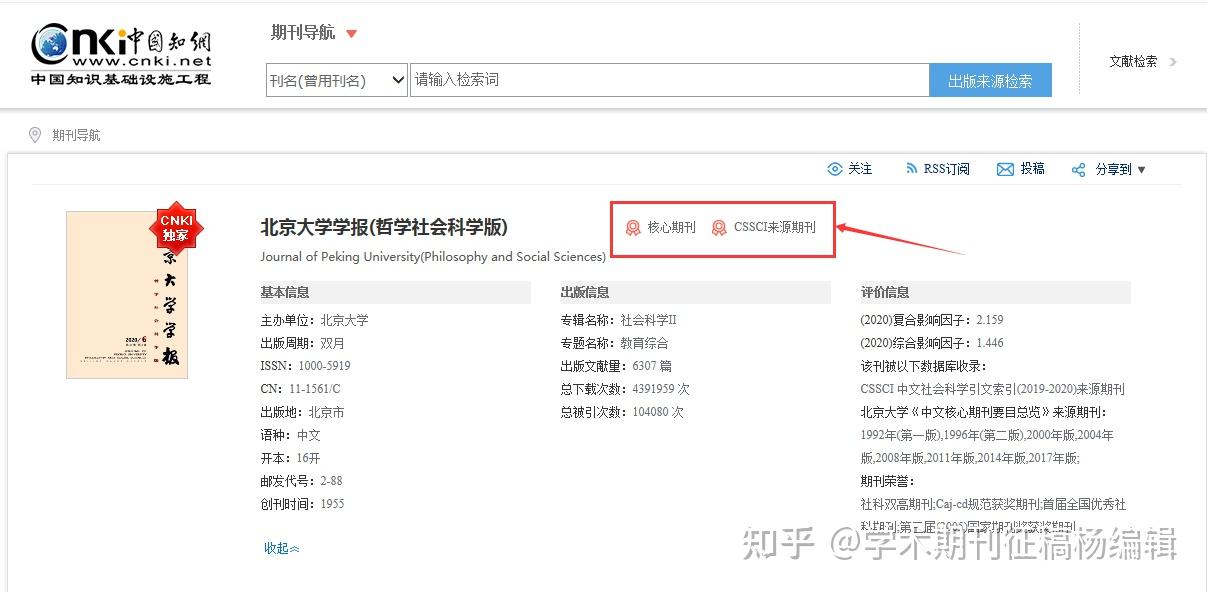Click the 基本信息 section header
1207x592 pixels.
click(395, 293)
